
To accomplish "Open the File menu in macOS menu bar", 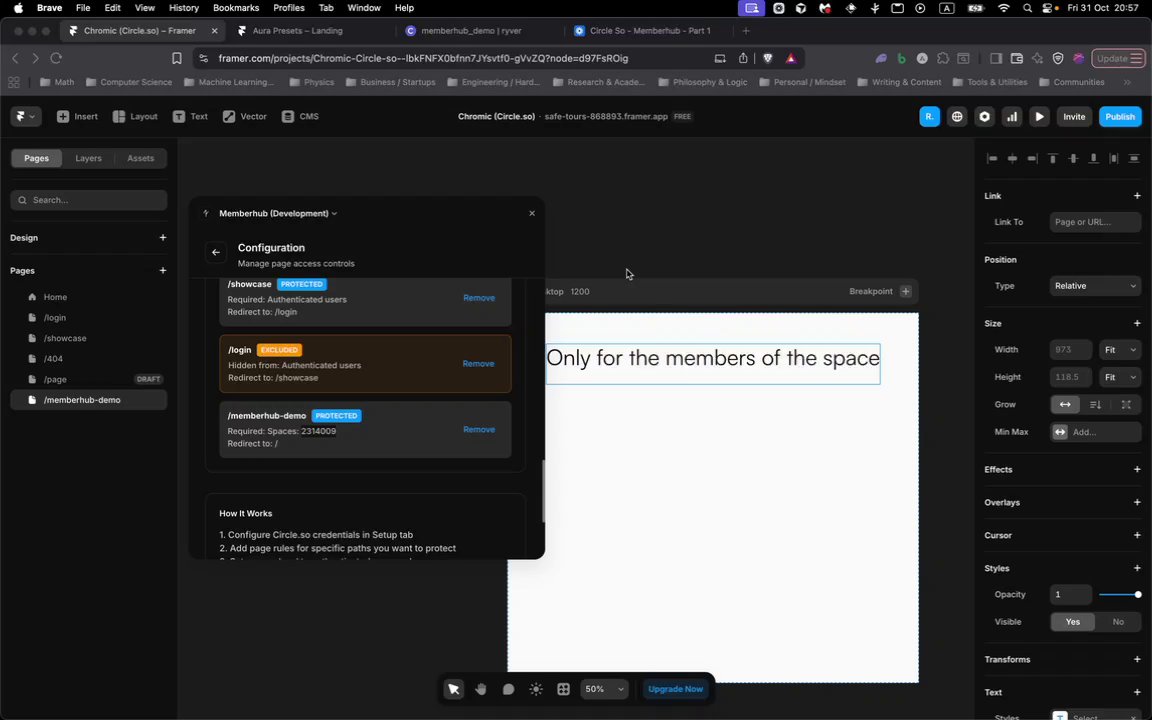I will click(83, 8).
